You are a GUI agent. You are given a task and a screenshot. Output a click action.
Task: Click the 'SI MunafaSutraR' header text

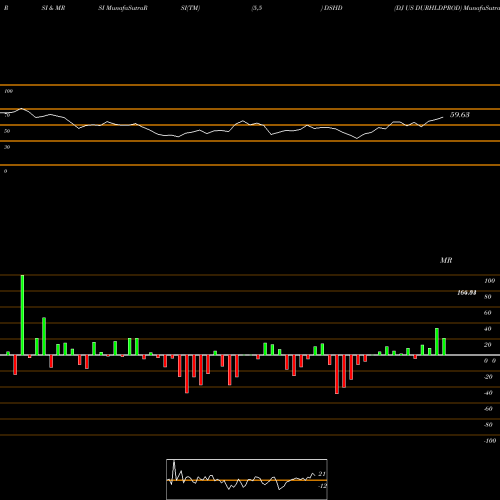123,8
